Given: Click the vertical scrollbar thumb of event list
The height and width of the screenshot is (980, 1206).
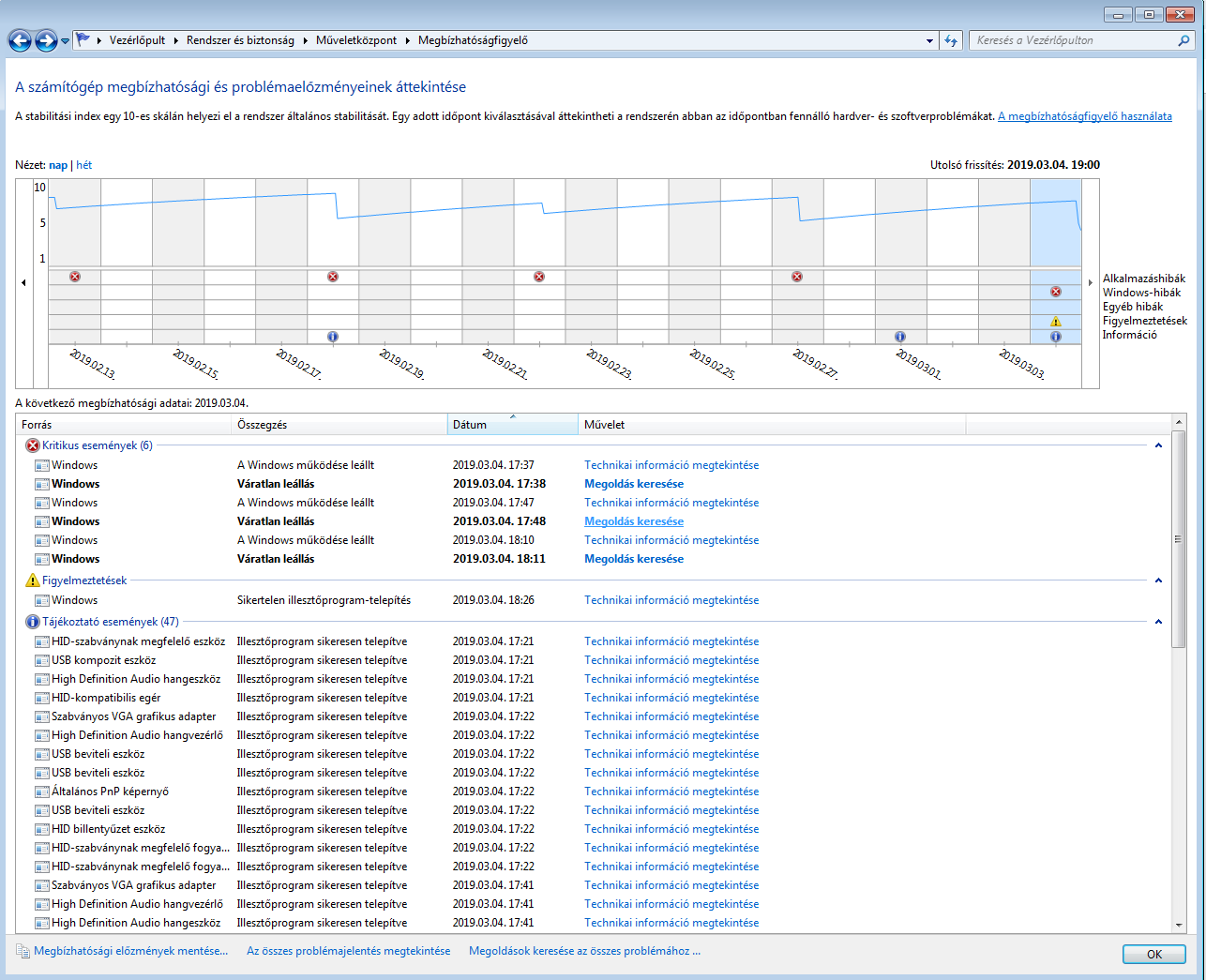Looking at the screenshot, I should [x=1179, y=539].
